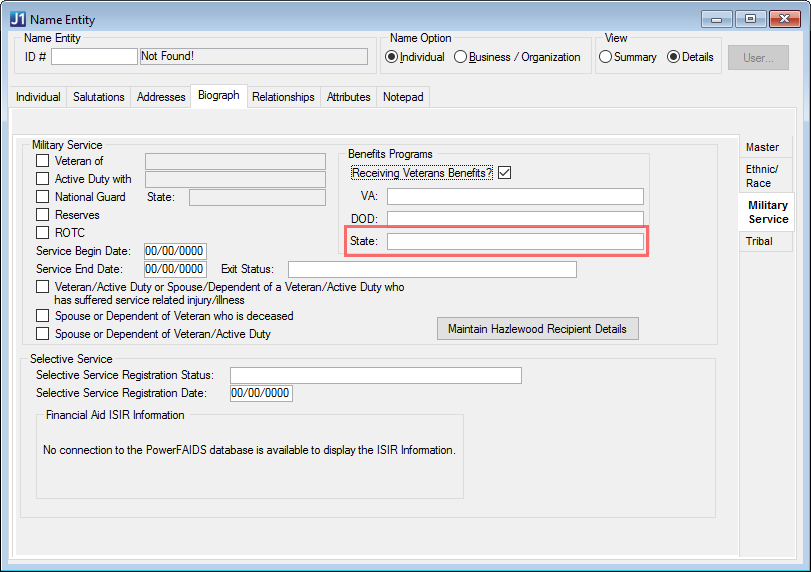
Task: Choose the Summary view option
Action: (605, 57)
